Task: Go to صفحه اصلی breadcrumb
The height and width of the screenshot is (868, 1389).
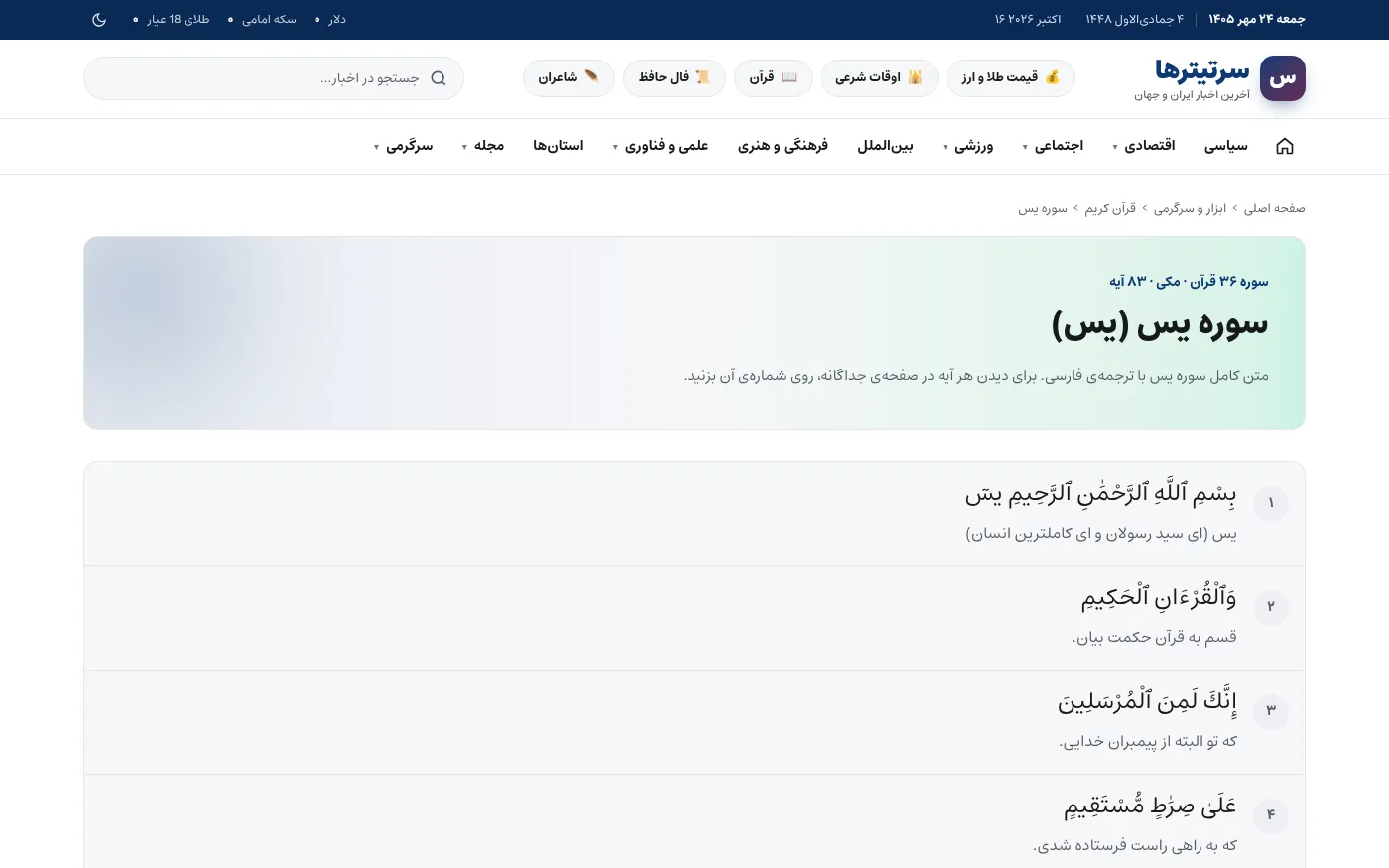Action: 1275,208
